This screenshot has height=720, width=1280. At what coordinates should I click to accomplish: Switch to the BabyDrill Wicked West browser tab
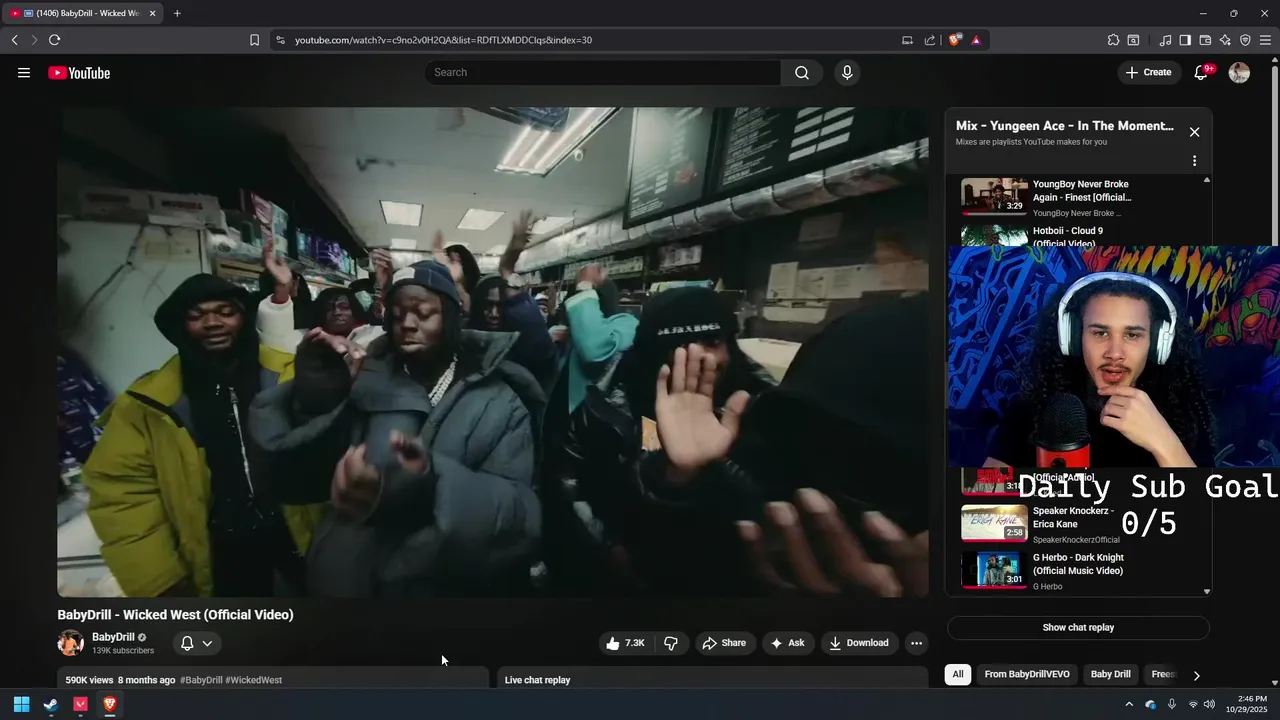pos(81,13)
